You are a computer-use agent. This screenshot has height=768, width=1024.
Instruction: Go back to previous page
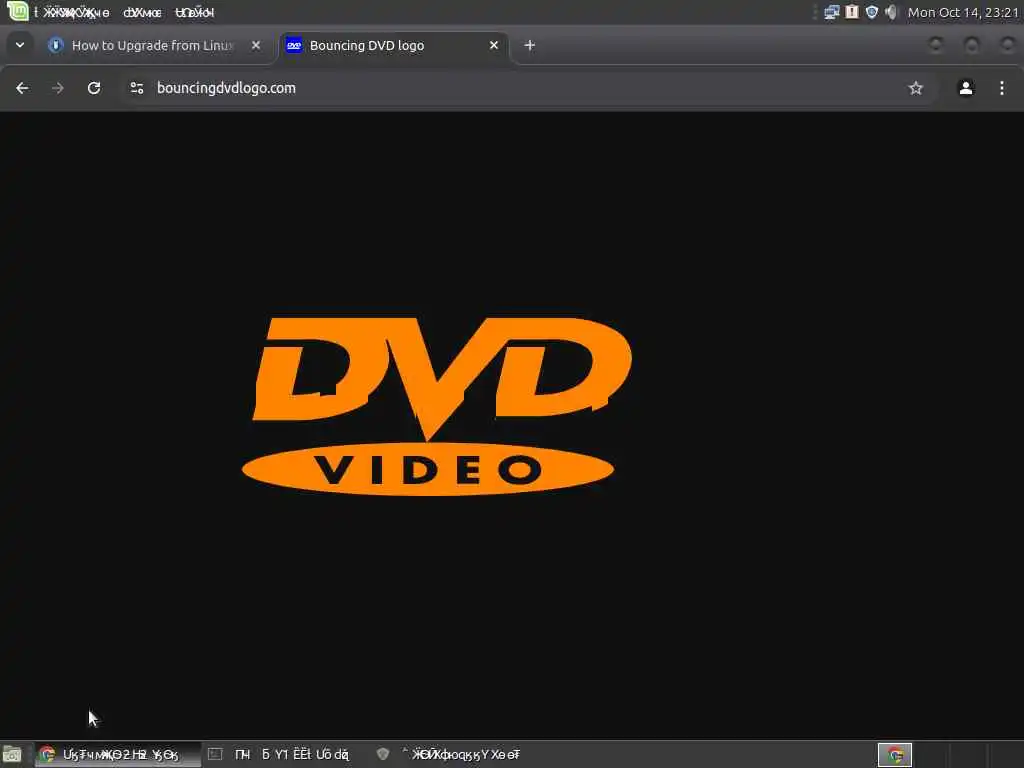click(22, 88)
